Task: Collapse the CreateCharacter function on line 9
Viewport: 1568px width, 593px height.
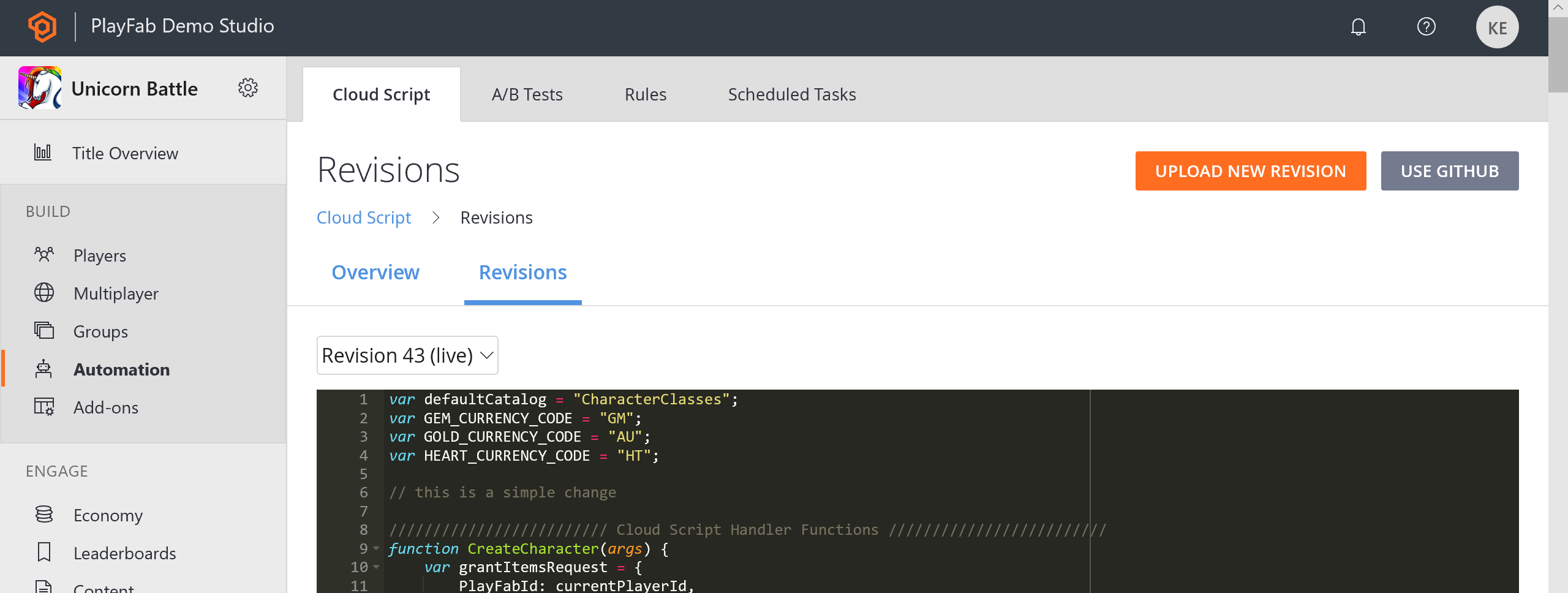Action: [377, 549]
